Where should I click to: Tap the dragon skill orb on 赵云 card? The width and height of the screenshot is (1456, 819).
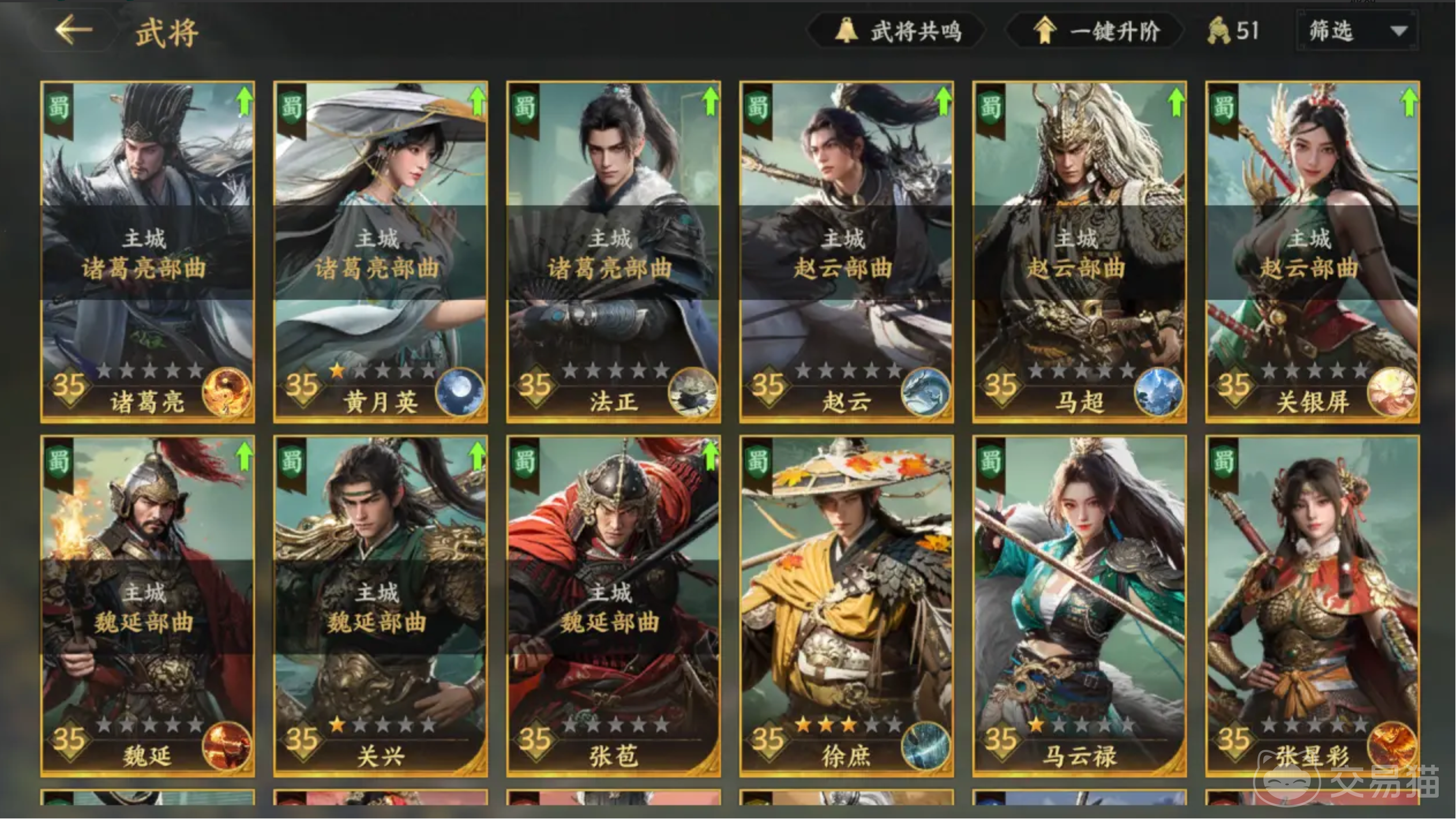pos(926,392)
